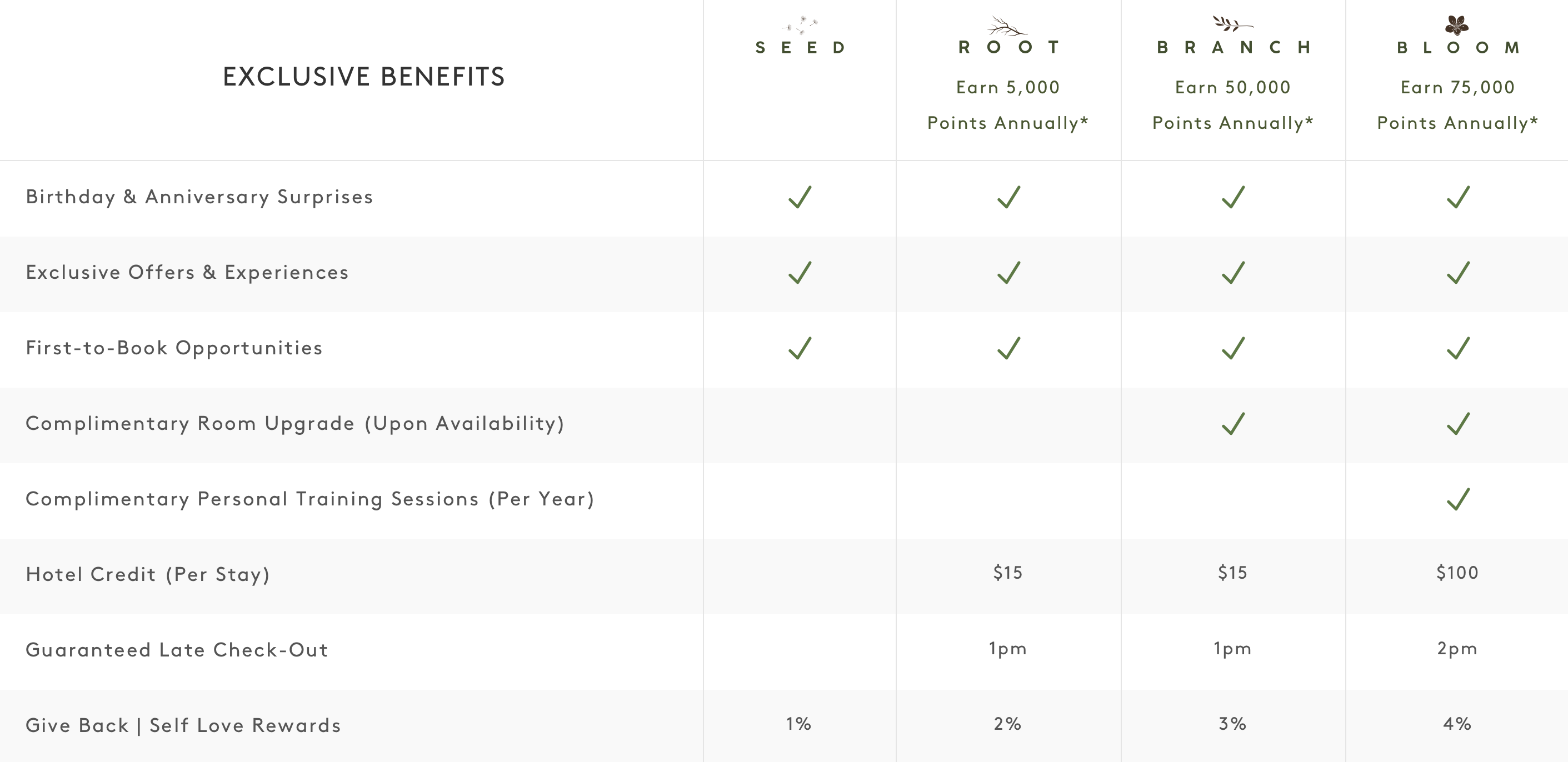
Task: Click the Root tier twig icon
Action: (1007, 26)
